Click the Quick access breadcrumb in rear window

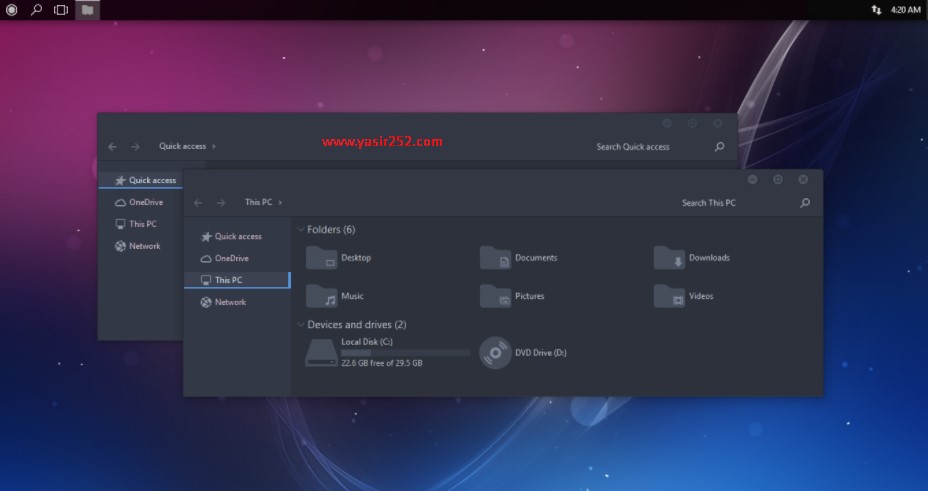(x=182, y=146)
